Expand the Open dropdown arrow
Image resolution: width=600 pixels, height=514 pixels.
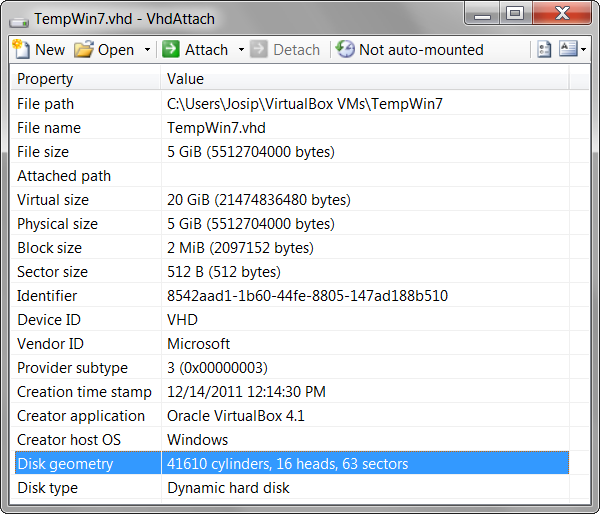(147, 50)
